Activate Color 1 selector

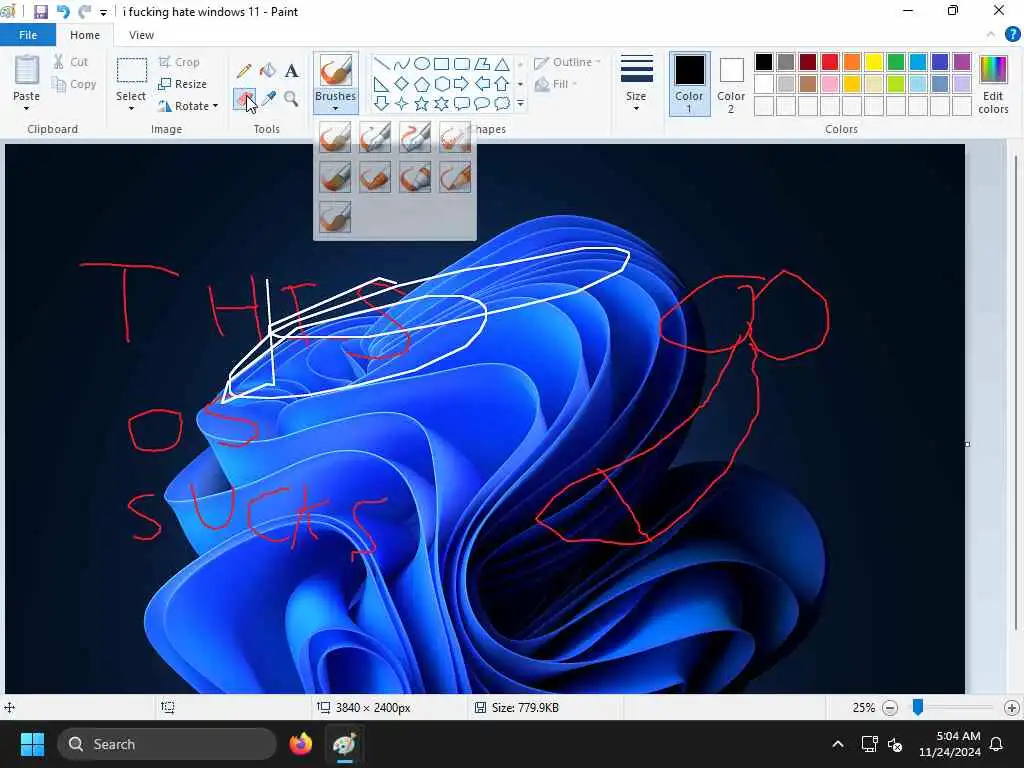(x=689, y=84)
